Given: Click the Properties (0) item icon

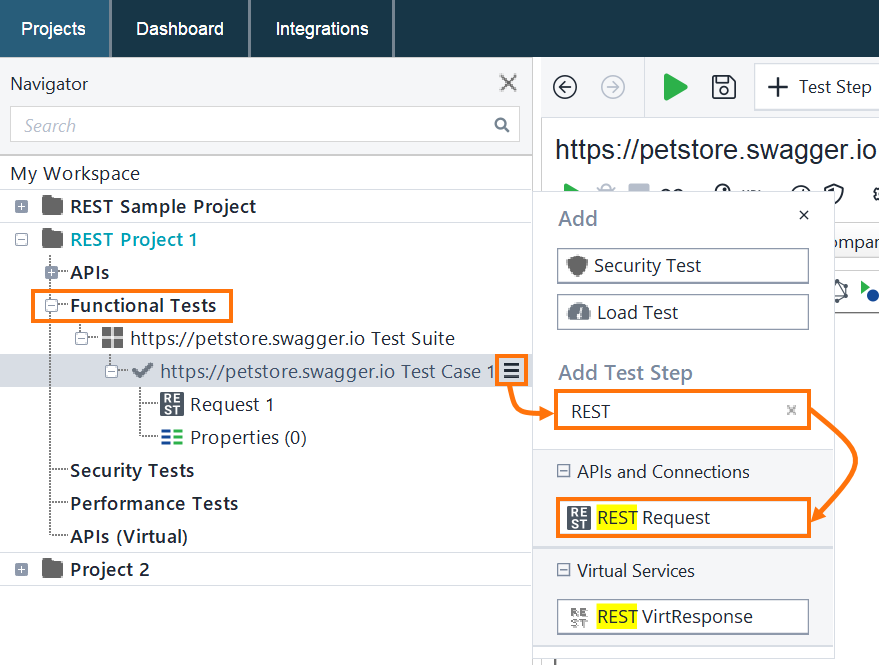Looking at the screenshot, I should tap(171, 436).
